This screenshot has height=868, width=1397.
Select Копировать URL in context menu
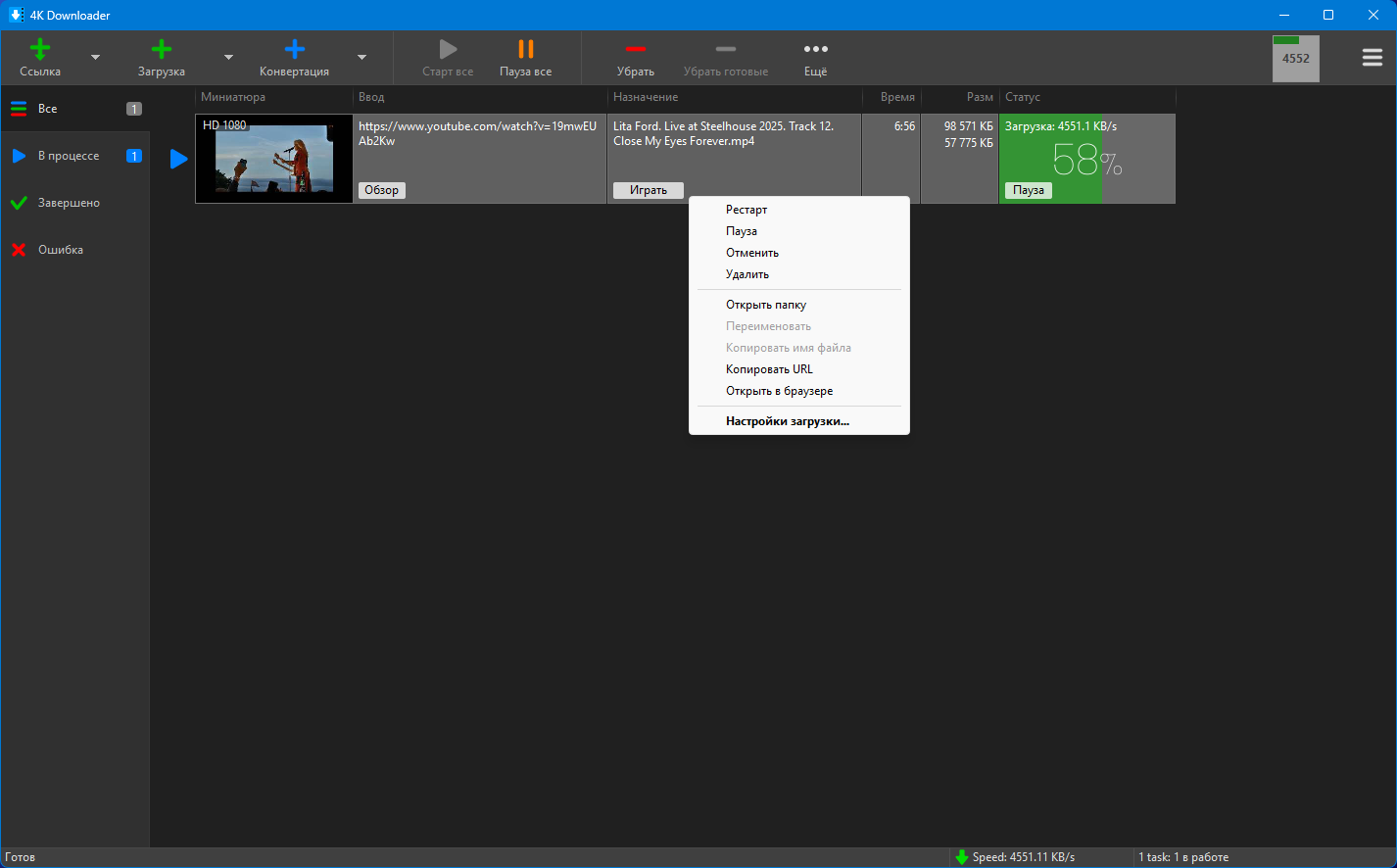click(769, 369)
